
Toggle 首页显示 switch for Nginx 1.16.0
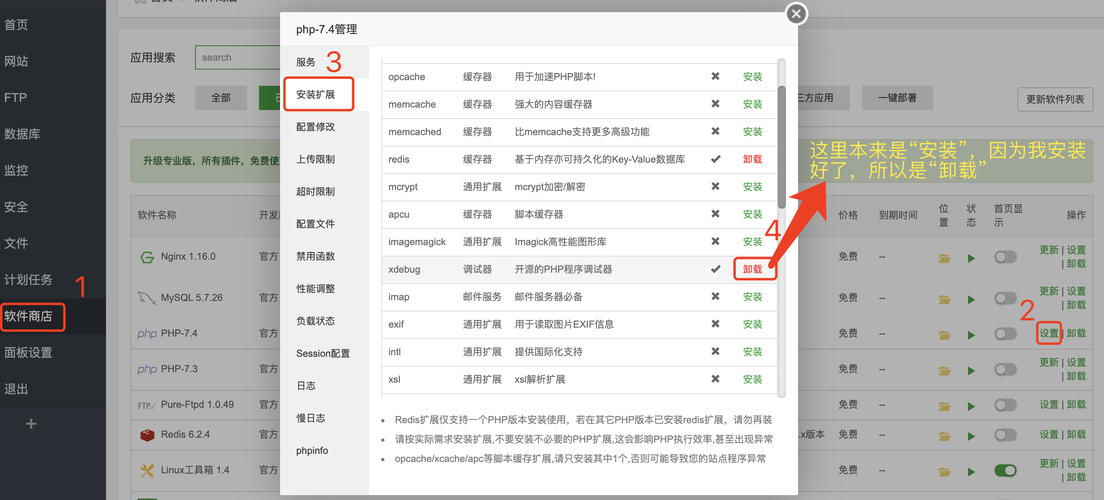(x=1005, y=258)
